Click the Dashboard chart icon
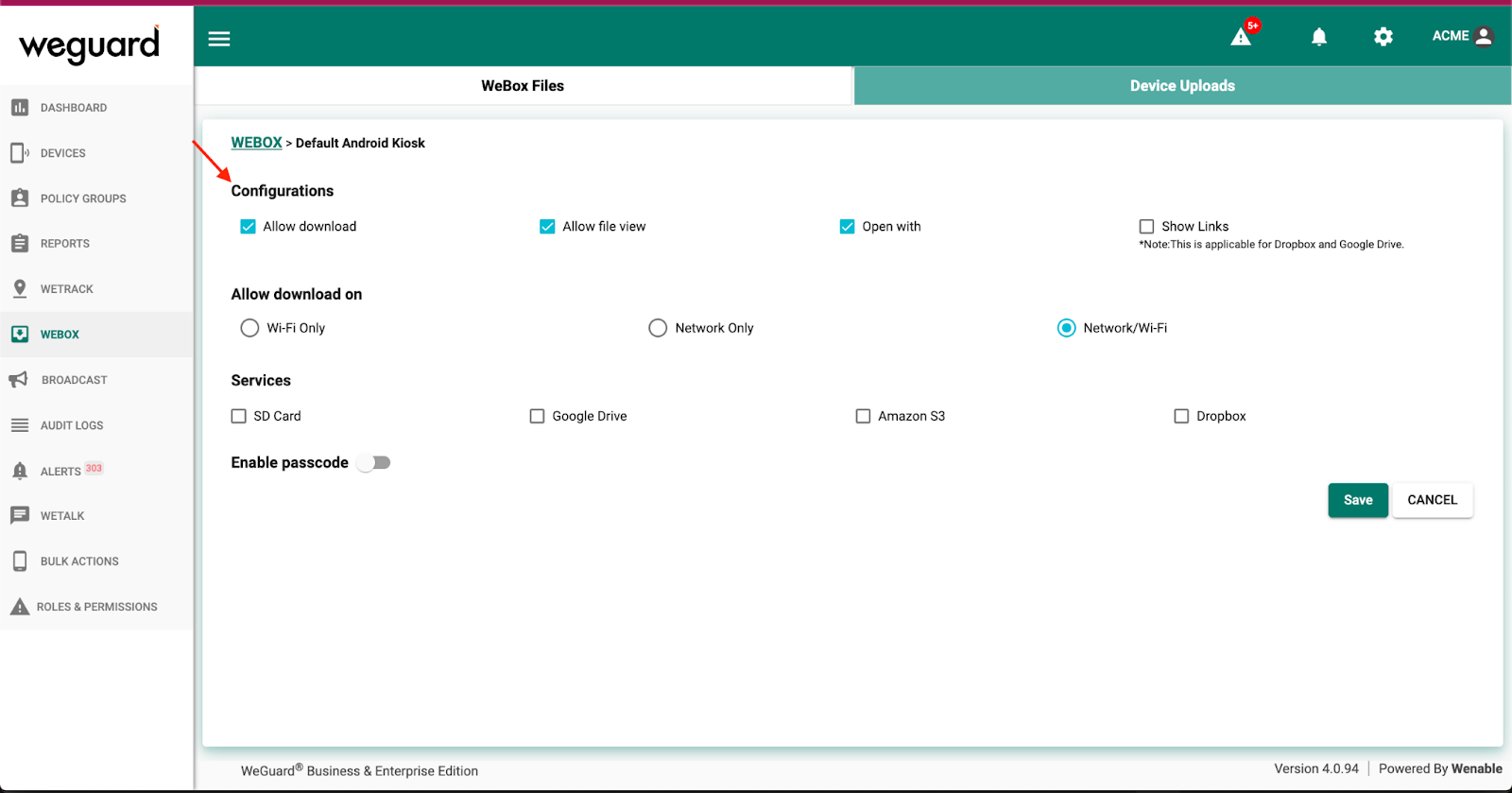The image size is (1512, 793). pos(20,108)
